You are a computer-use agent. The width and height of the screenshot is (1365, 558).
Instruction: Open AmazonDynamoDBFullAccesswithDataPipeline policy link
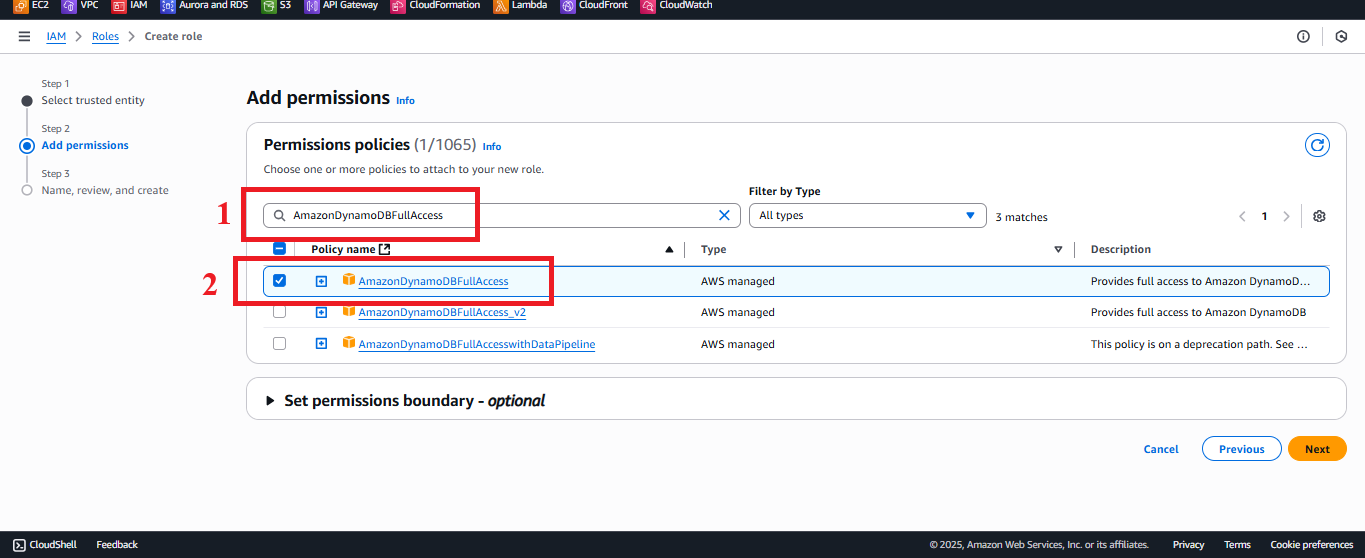click(x=477, y=344)
